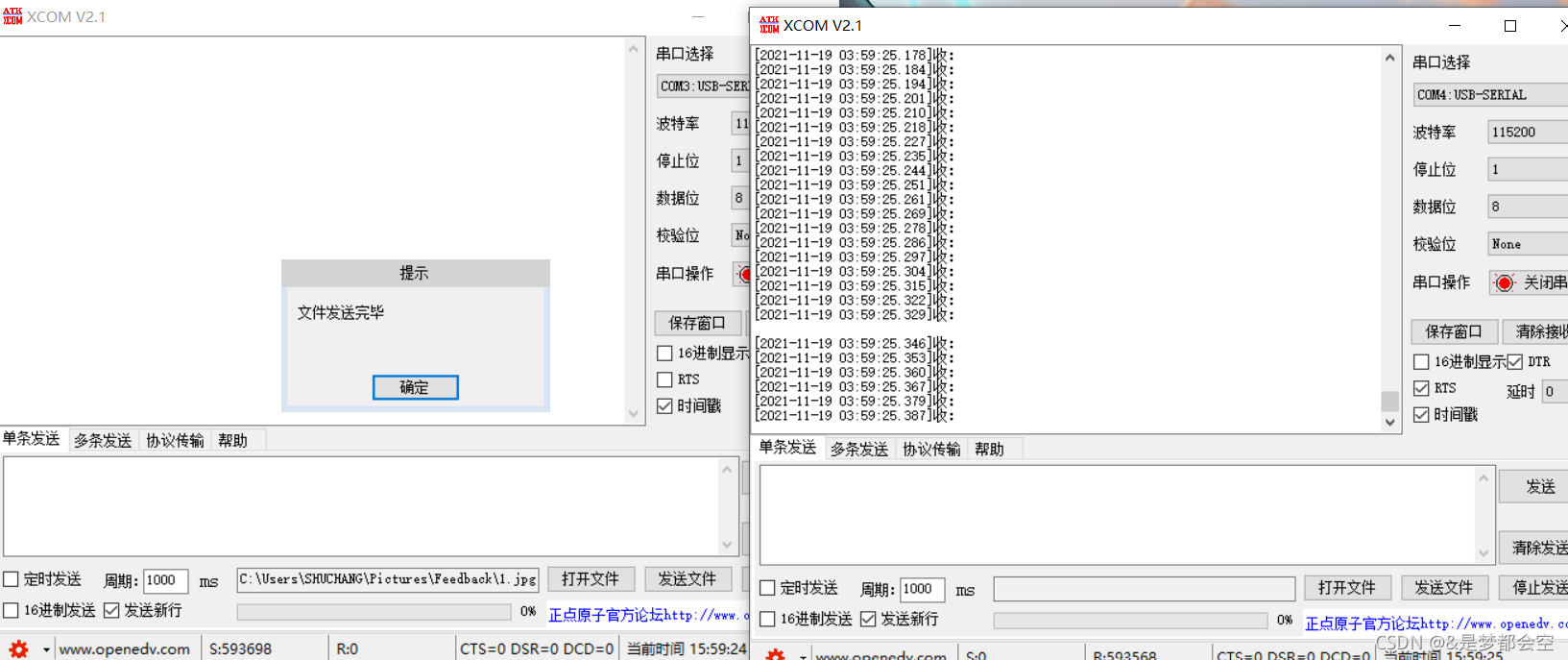Click 发送文件 button in right window
Screen dimensions: 1568x660
point(1444,588)
